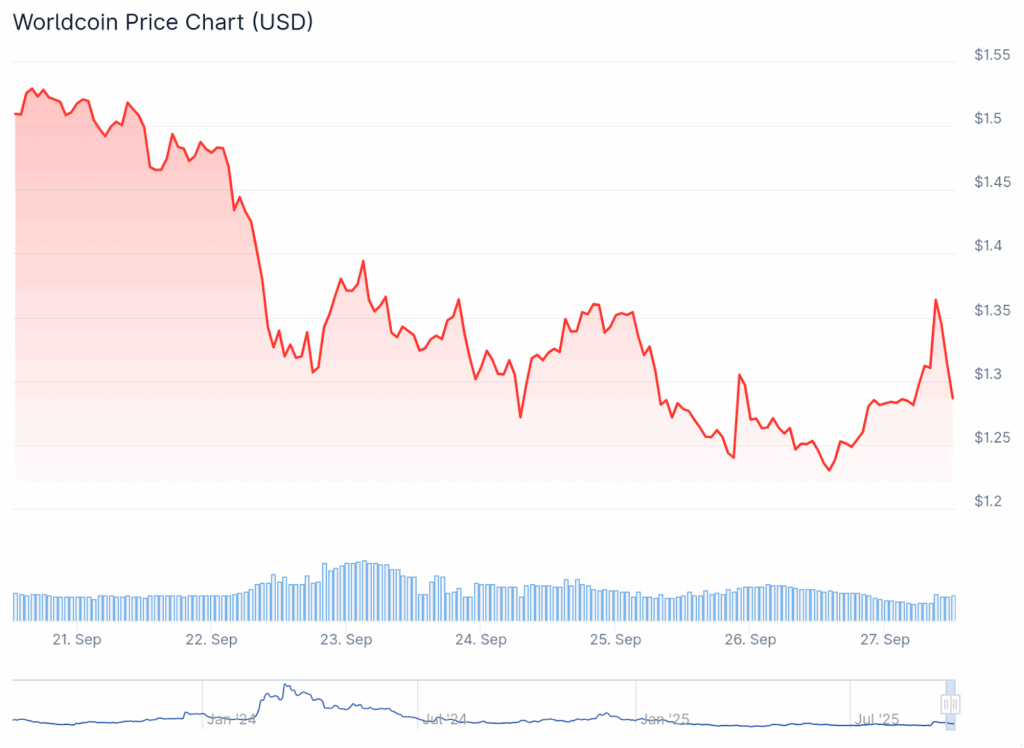
Task: Click the 22 Sep date label
Action: (x=211, y=640)
